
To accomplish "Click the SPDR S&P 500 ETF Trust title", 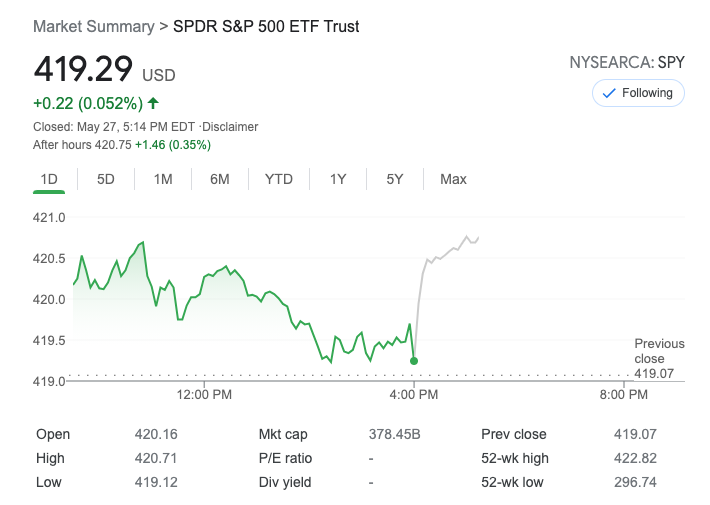I will [266, 26].
